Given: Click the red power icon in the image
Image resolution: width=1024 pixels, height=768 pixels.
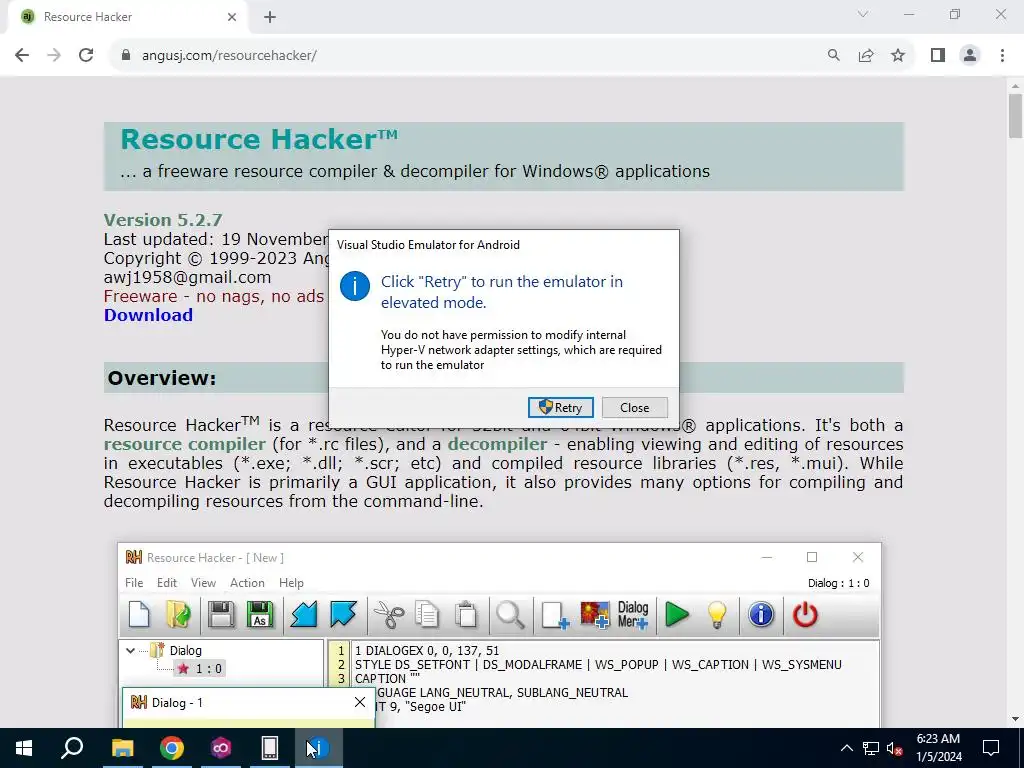Looking at the screenshot, I should coord(805,615).
